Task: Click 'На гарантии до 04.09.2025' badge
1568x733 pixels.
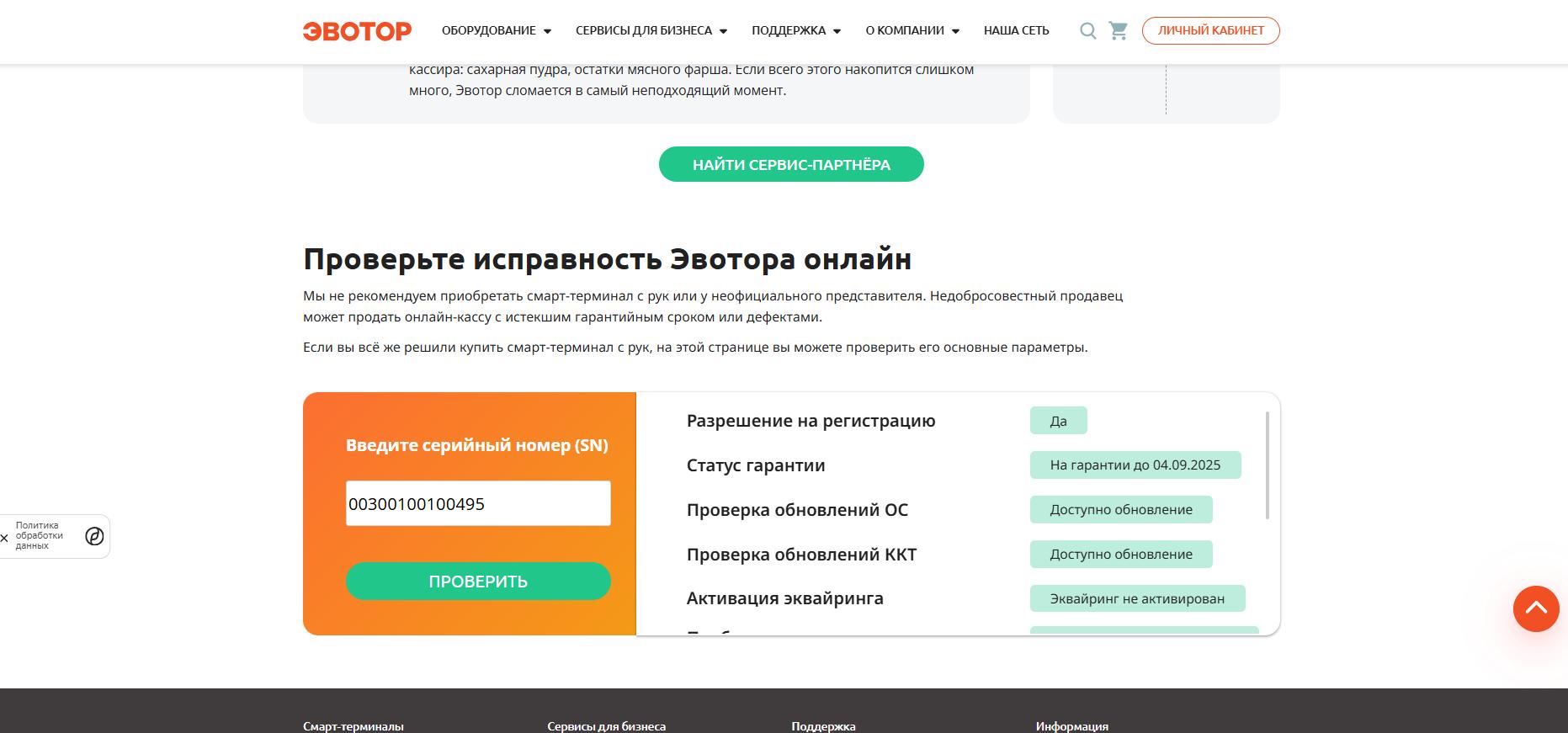Action: (x=1135, y=465)
